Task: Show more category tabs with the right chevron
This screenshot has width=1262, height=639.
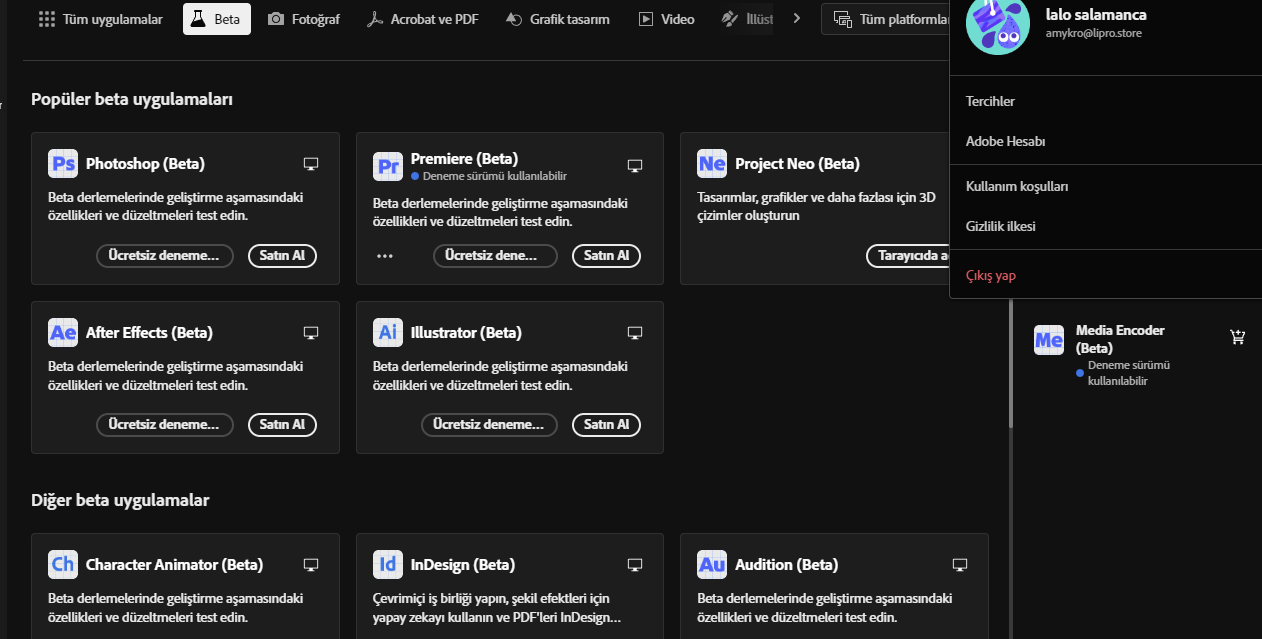Action: (796, 18)
